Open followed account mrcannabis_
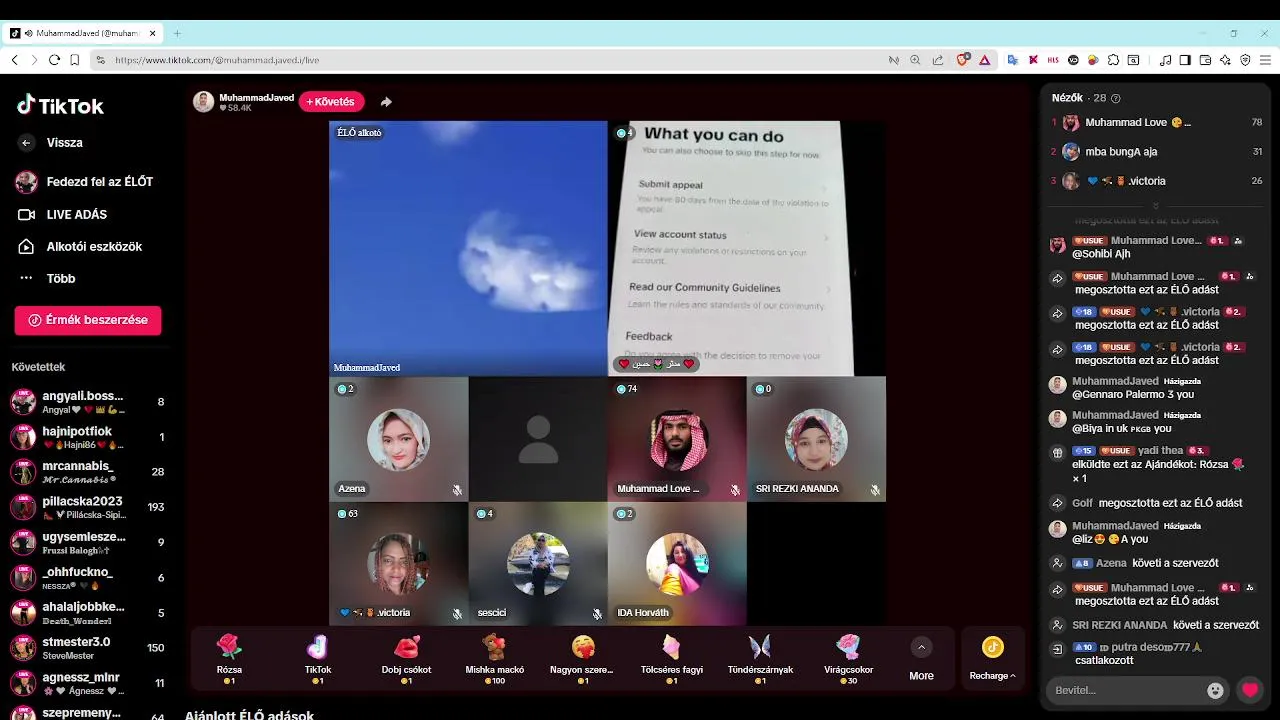This screenshot has height=720, width=1280. coord(88,472)
